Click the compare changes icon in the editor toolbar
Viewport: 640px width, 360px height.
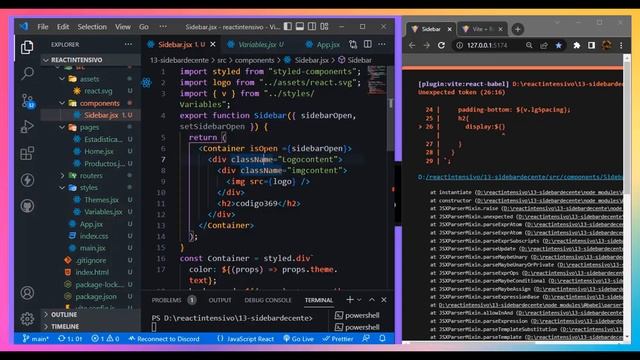353,44
